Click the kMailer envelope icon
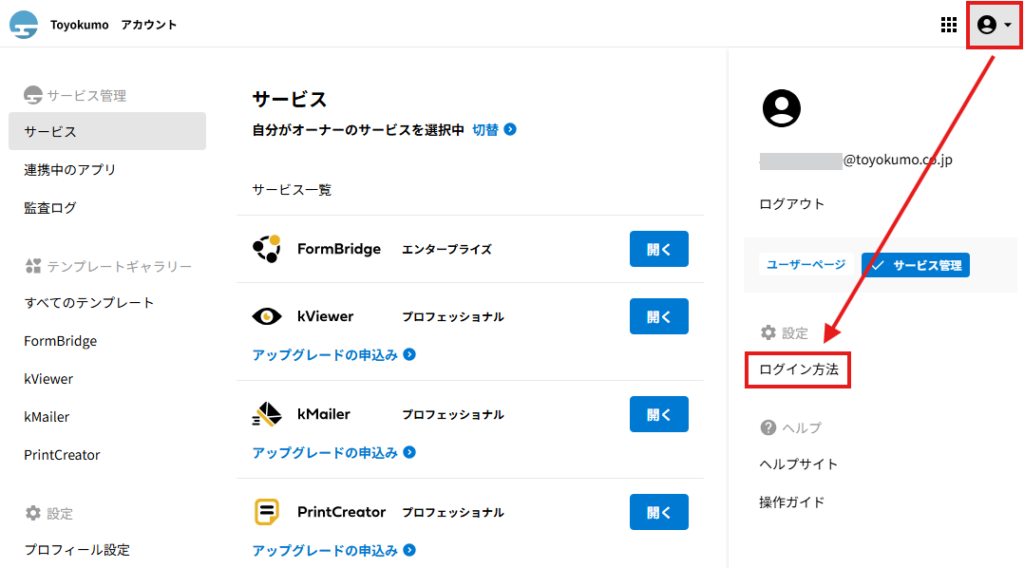This screenshot has width=1024, height=568. 267,414
